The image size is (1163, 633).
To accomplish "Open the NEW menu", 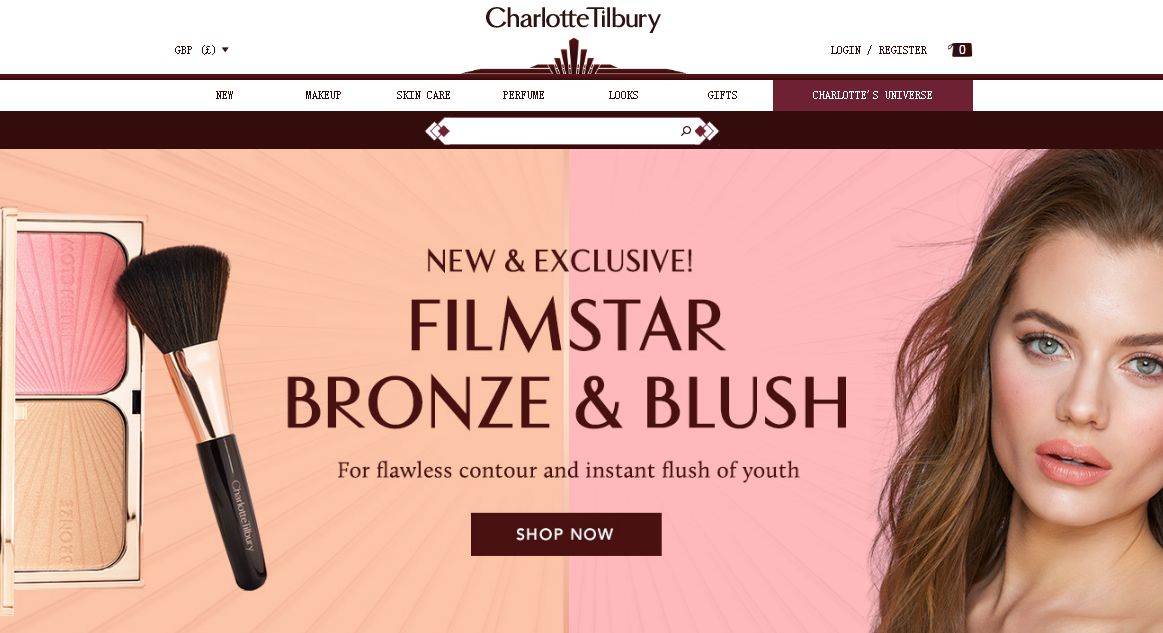I will pos(224,95).
